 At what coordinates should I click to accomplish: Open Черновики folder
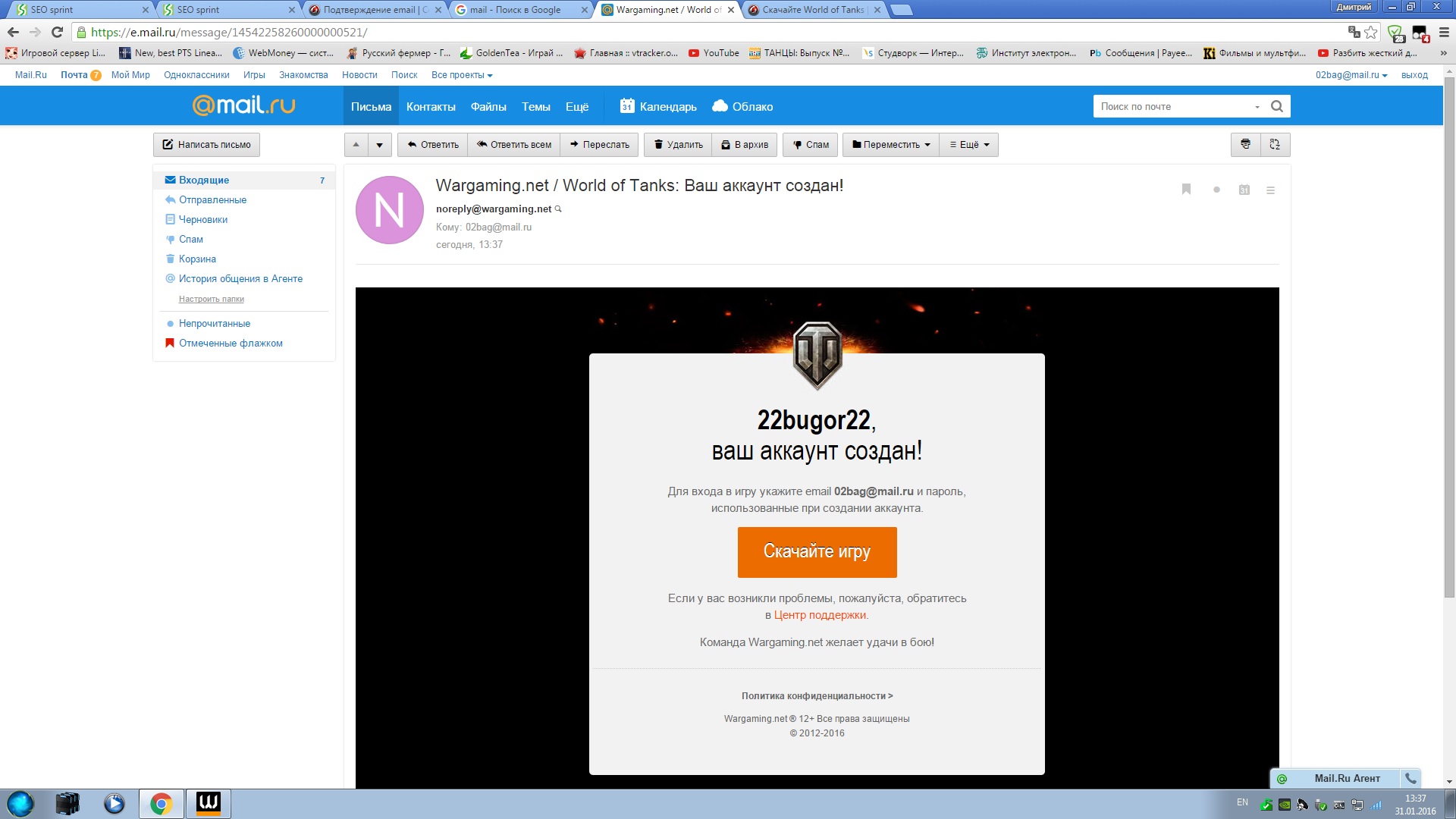pyautogui.click(x=202, y=219)
